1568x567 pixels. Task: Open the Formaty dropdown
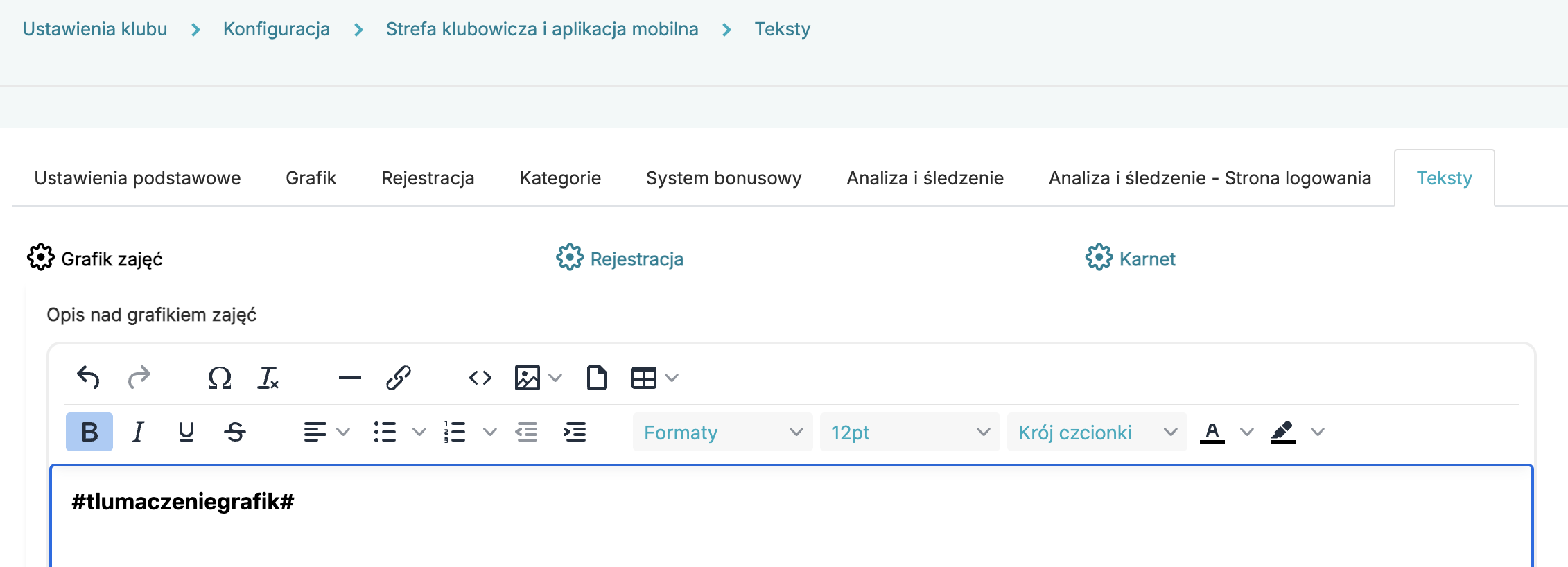point(722,433)
